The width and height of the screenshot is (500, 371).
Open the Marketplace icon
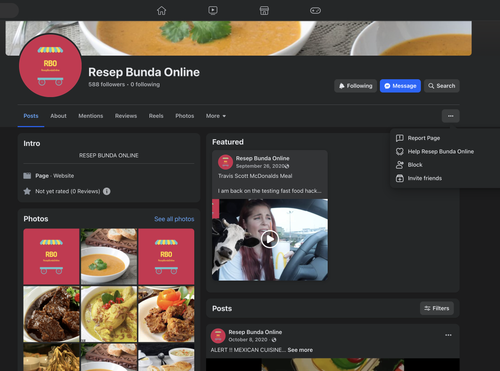pyautogui.click(x=264, y=11)
